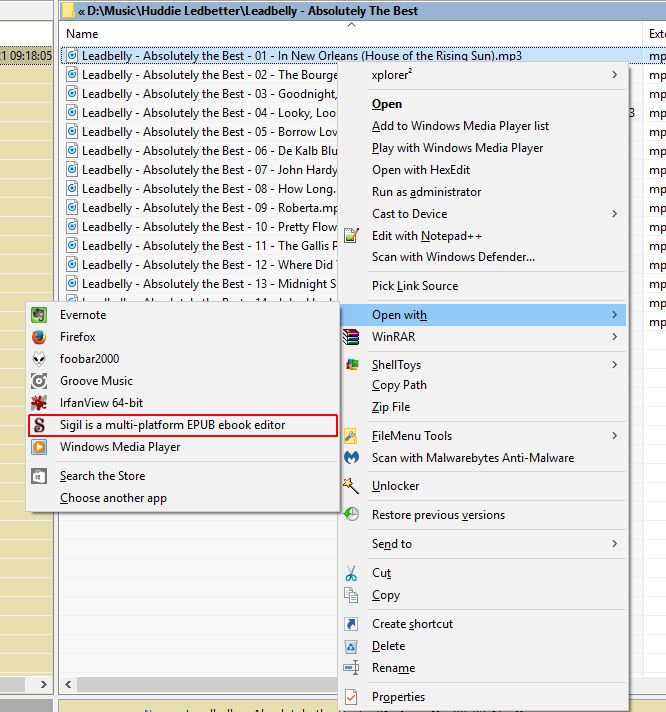Click the ShellToys icon
This screenshot has height=712, width=666.
point(352,364)
